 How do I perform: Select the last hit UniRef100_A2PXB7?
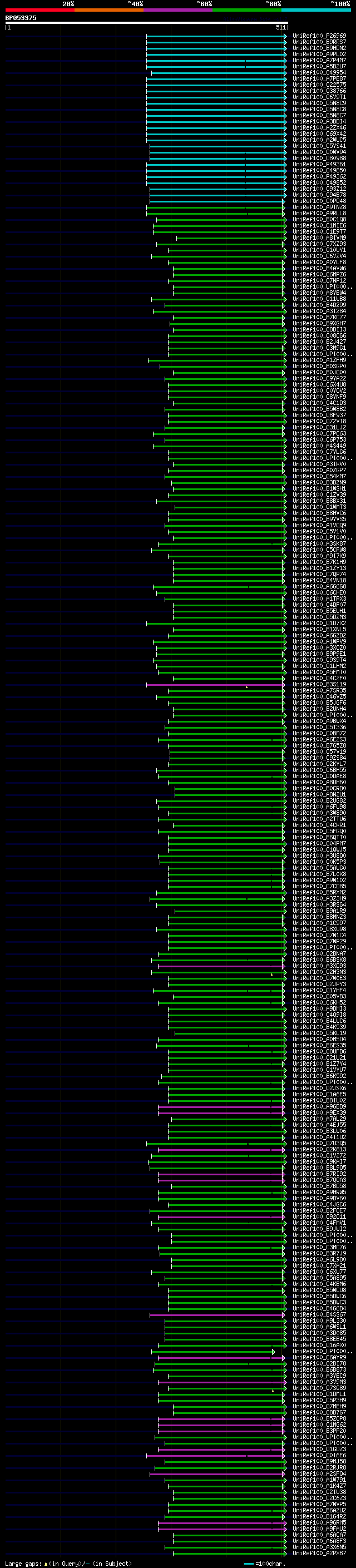click(319, 1554)
